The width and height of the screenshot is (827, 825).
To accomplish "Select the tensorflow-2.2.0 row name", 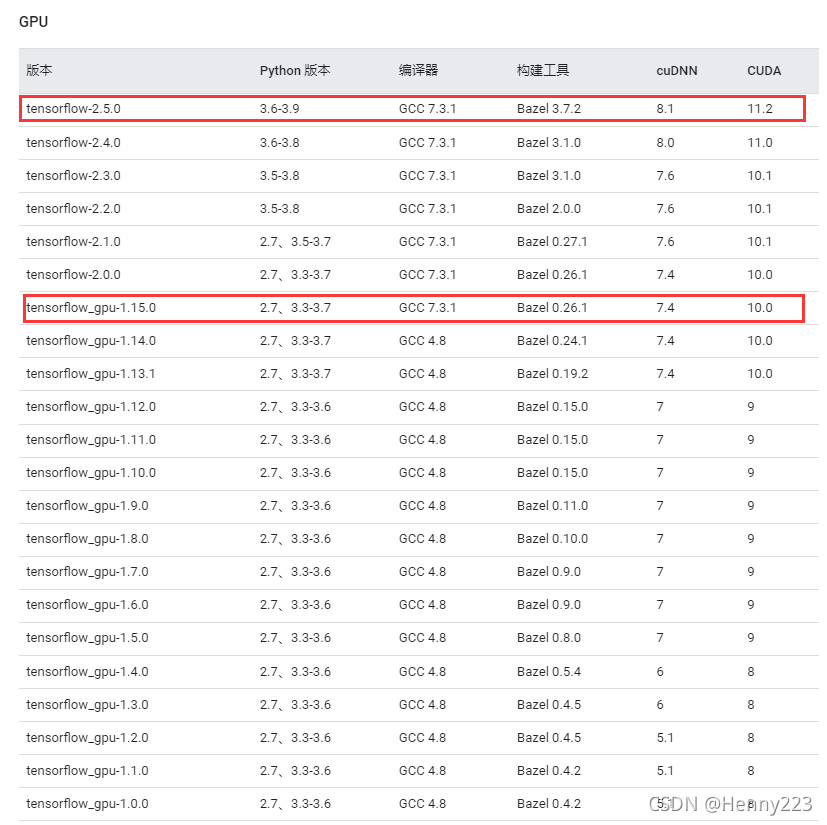I will coord(73,209).
